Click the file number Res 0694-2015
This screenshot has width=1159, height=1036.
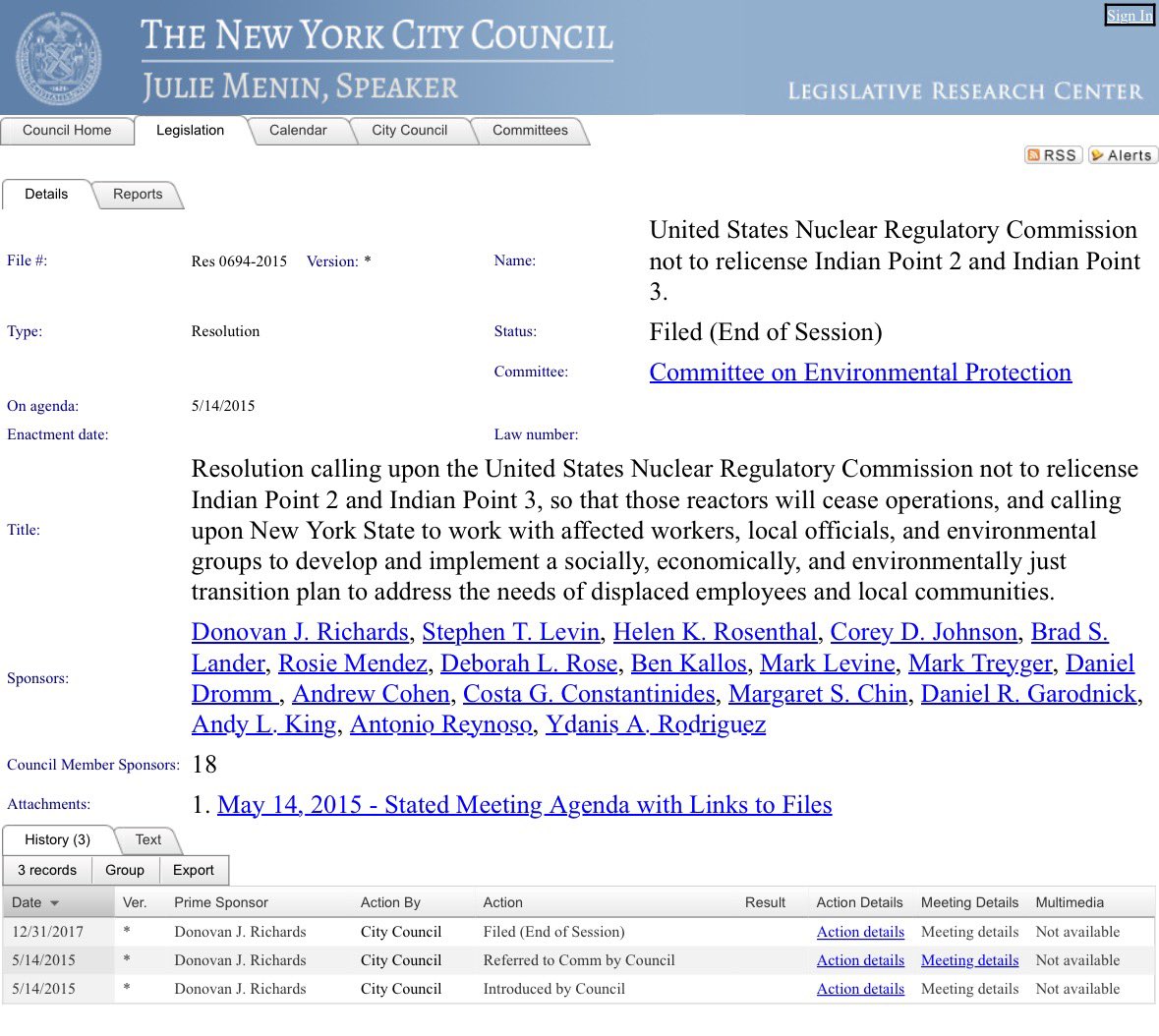[239, 261]
